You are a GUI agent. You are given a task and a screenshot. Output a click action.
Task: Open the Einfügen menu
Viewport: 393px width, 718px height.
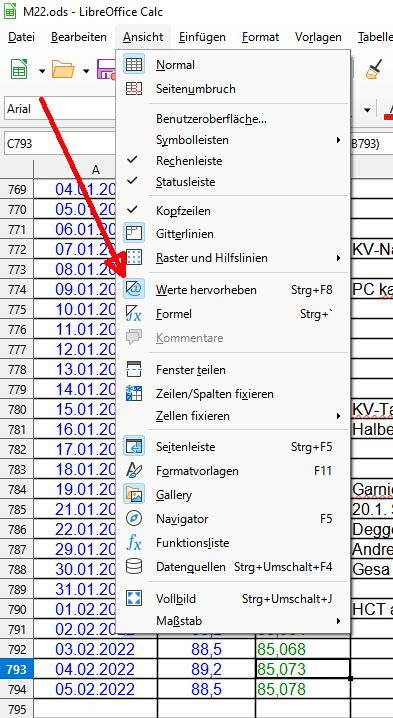click(202, 37)
